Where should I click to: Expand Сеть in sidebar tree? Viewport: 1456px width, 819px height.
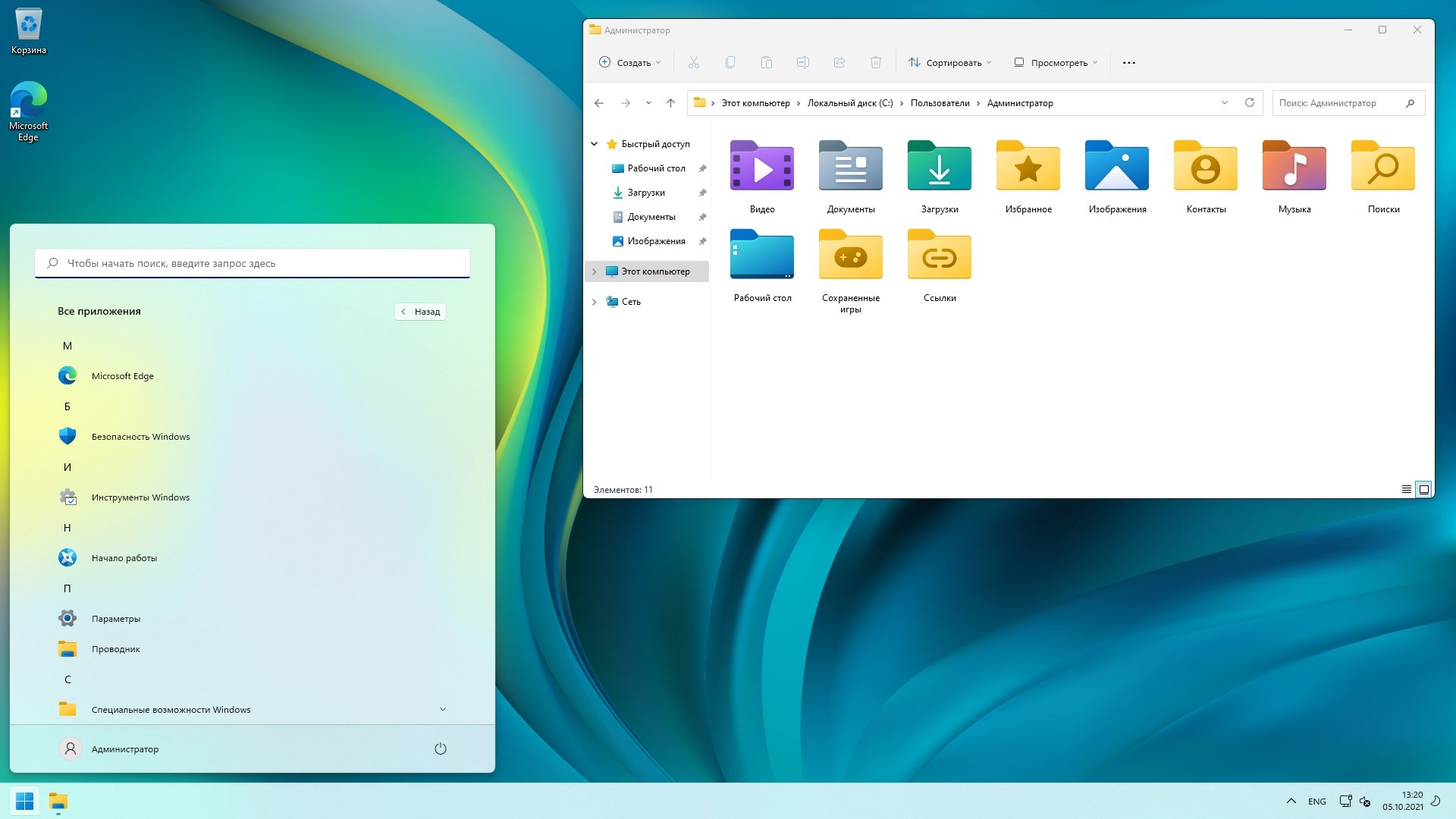tap(594, 301)
